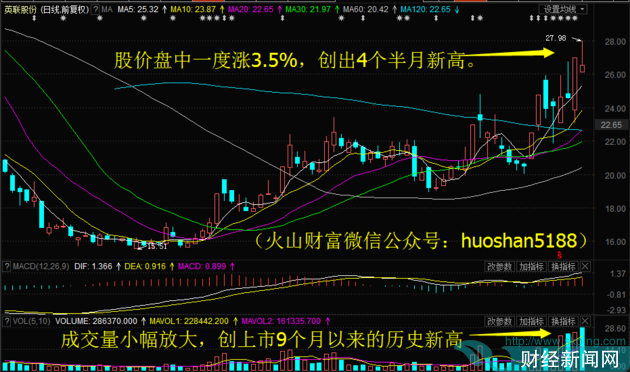Open the VOL indicator help question mark

coord(6,321)
